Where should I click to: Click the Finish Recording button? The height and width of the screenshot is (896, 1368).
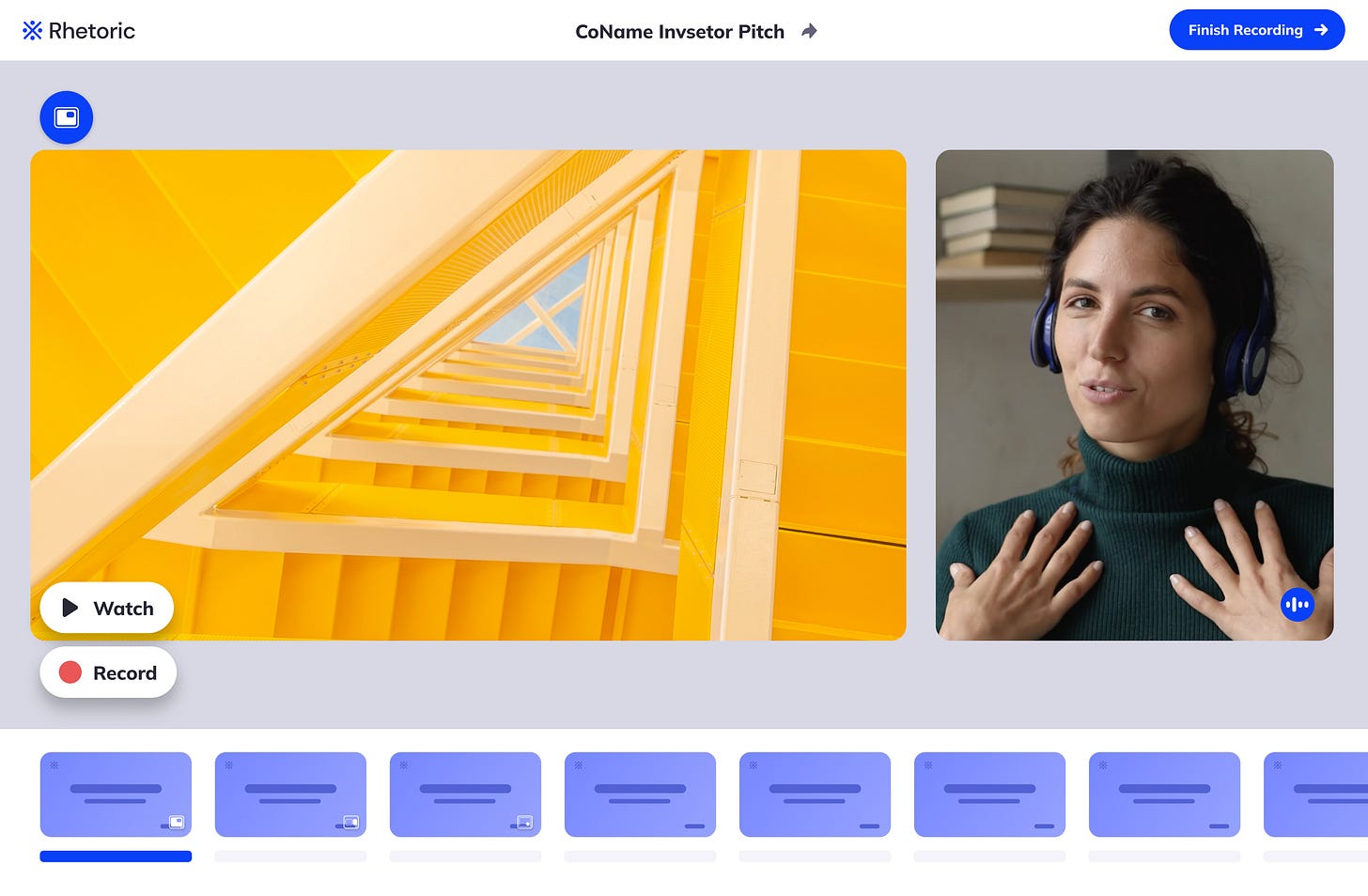[1256, 30]
